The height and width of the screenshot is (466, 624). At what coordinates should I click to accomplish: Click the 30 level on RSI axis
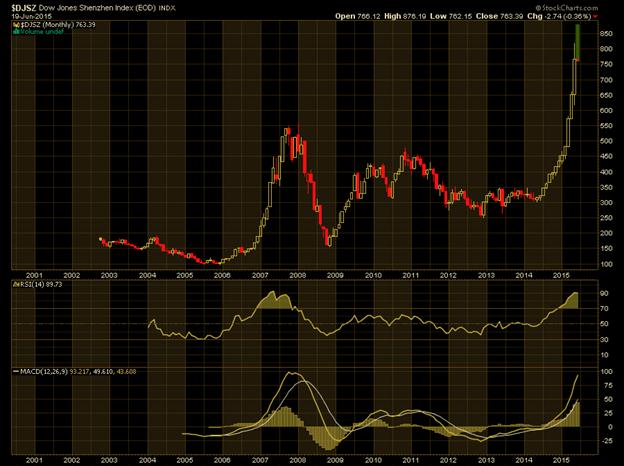pyautogui.click(x=604, y=339)
